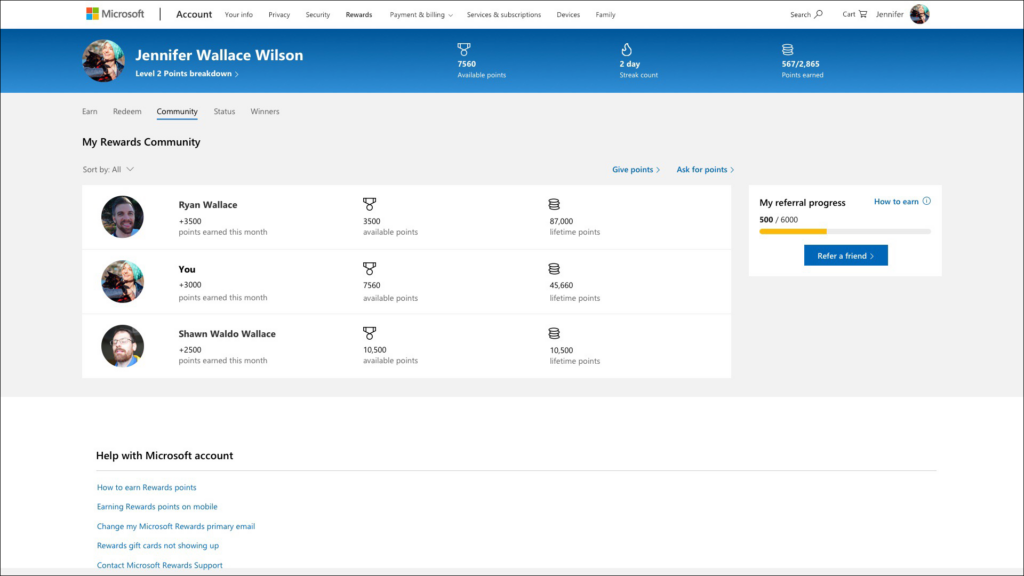Click the coins icon in the You row
Viewport: 1024px width, 576px height.
(x=554, y=268)
